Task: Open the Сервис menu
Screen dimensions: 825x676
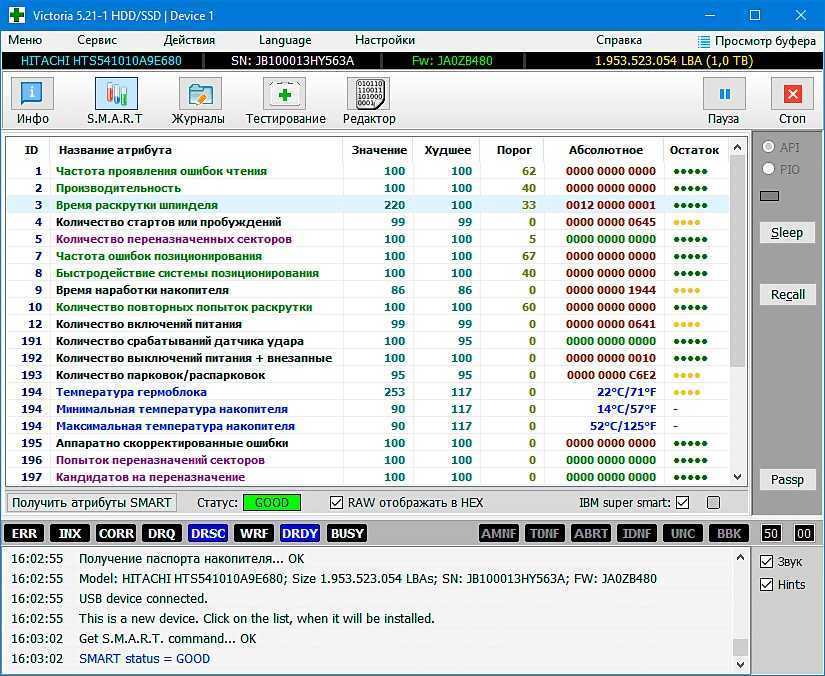Action: [x=97, y=40]
